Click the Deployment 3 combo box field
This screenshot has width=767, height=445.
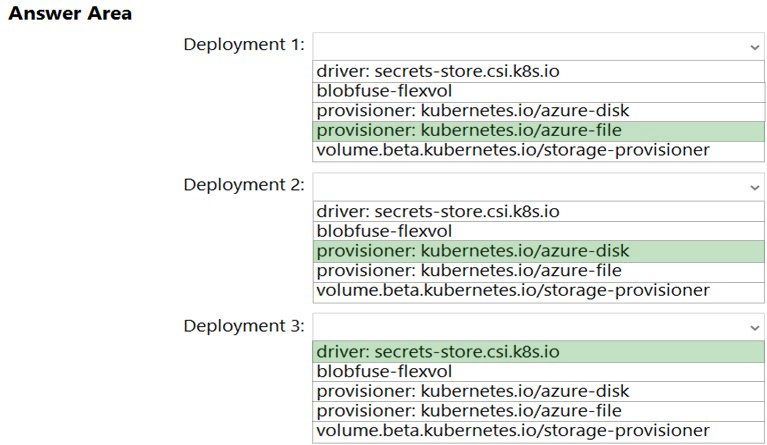(x=528, y=328)
